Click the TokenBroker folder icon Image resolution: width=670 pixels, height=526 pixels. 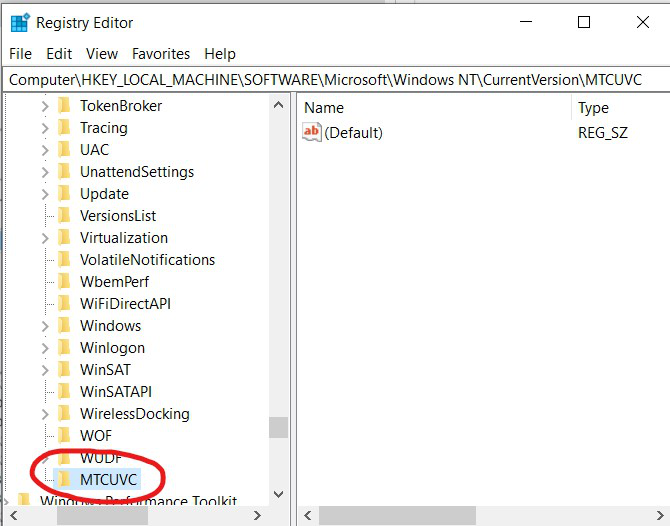click(x=64, y=105)
